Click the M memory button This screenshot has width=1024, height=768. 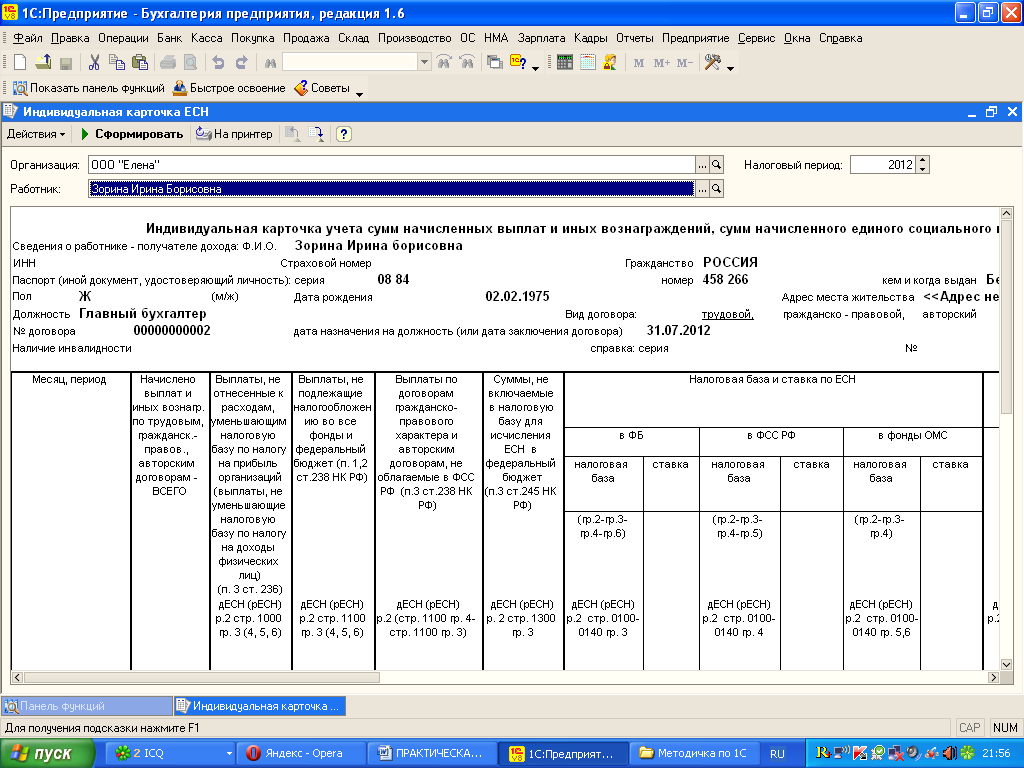[x=639, y=63]
